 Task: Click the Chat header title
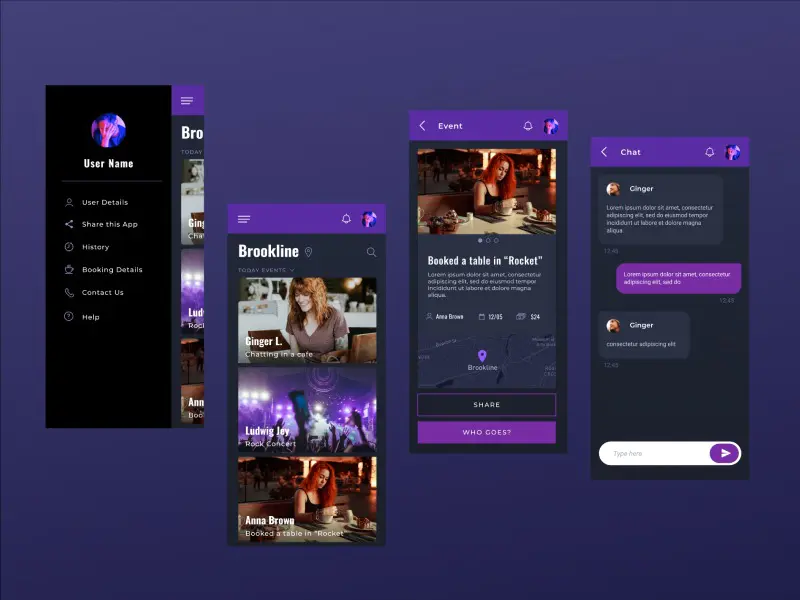[630, 152]
